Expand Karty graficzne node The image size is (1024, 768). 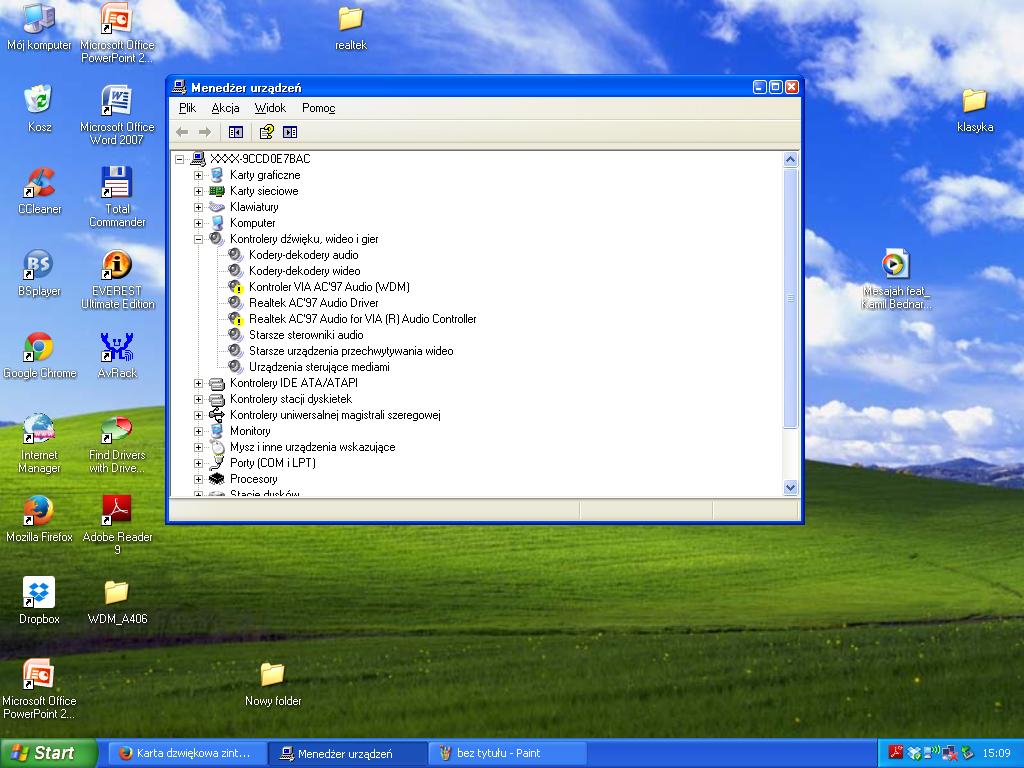(199, 175)
